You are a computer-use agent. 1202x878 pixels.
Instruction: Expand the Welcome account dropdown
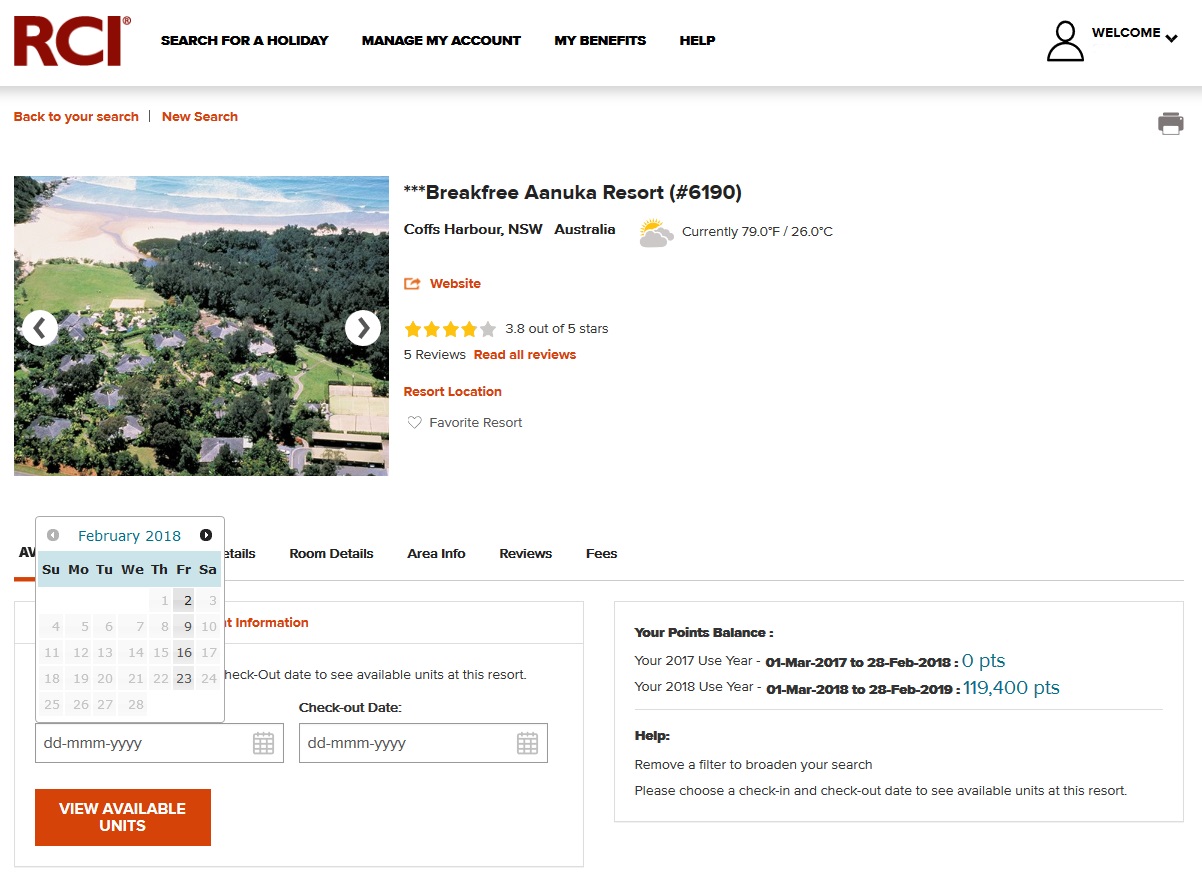pyautogui.click(x=1171, y=39)
